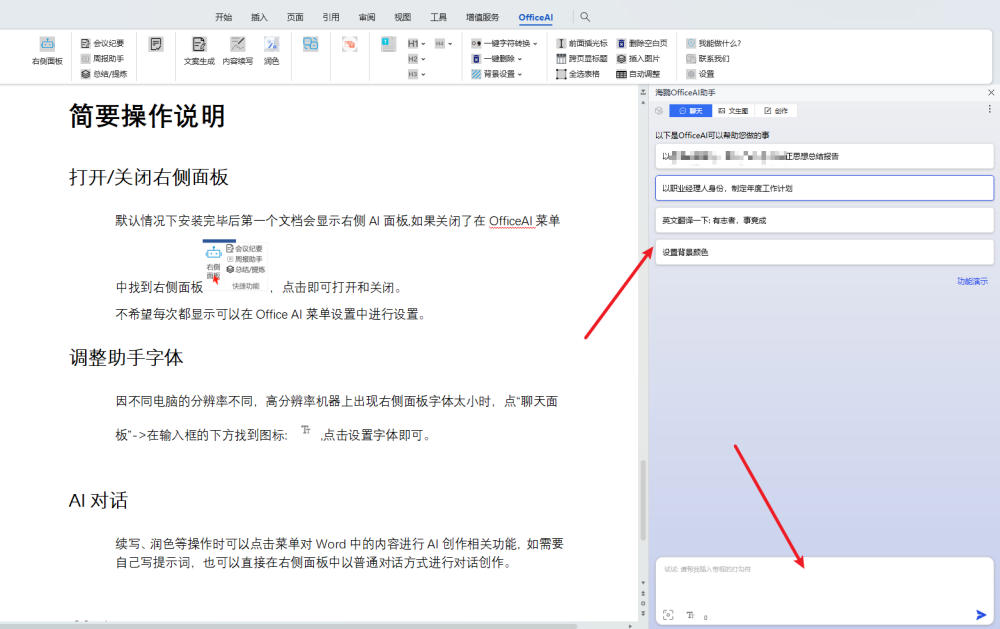Choose the 插入图片 insert picture tool

pos(638,59)
